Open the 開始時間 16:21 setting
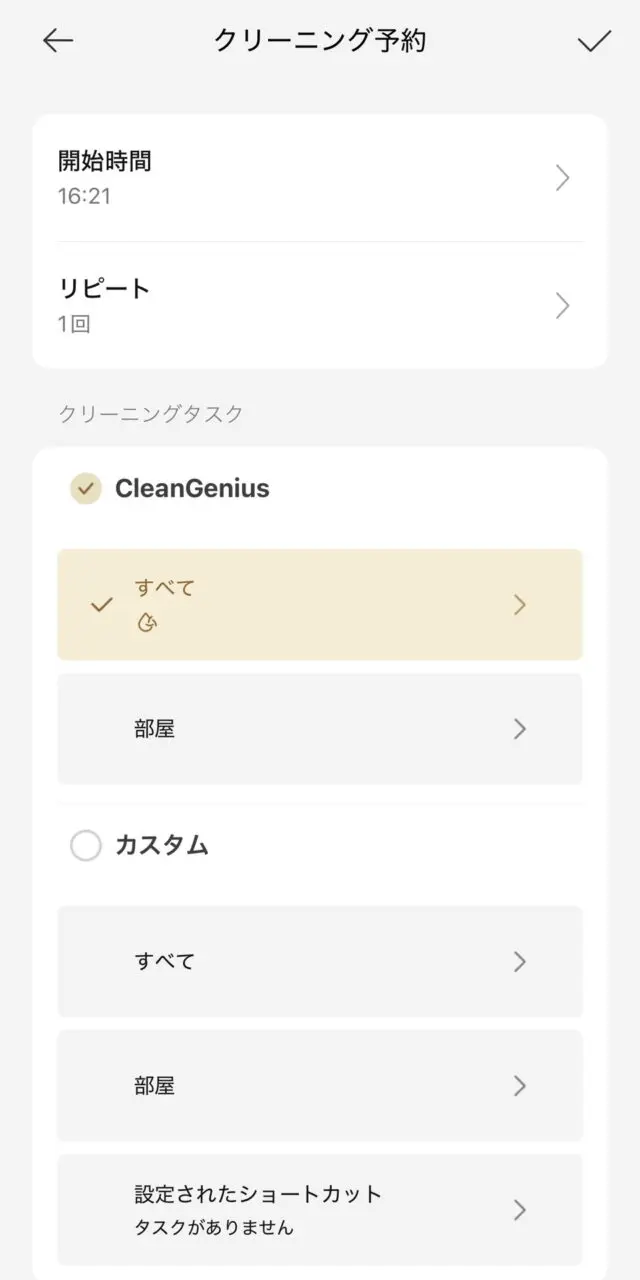This screenshot has height=1280, width=640. (300, 178)
